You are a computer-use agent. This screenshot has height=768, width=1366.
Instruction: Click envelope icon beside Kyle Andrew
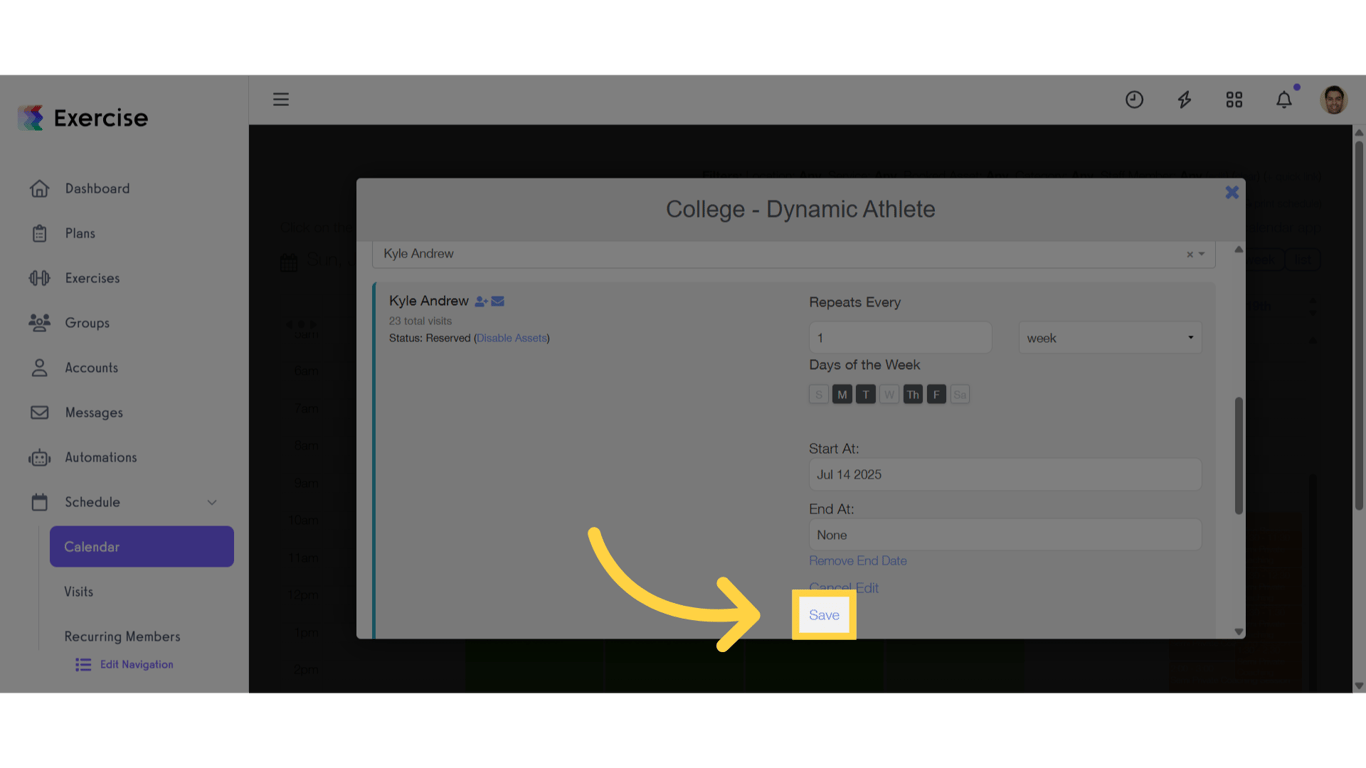[498, 301]
